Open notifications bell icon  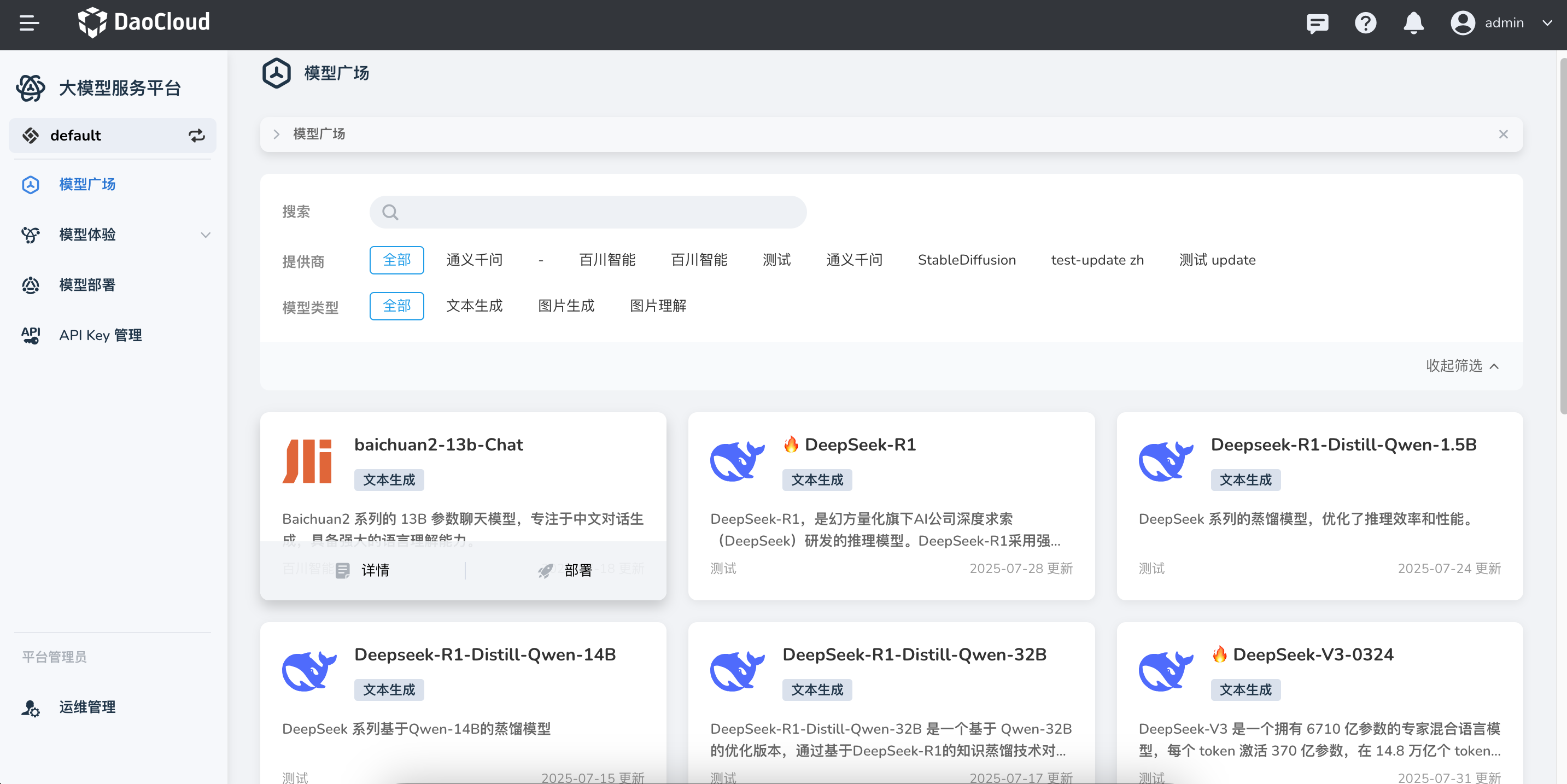click(1413, 23)
